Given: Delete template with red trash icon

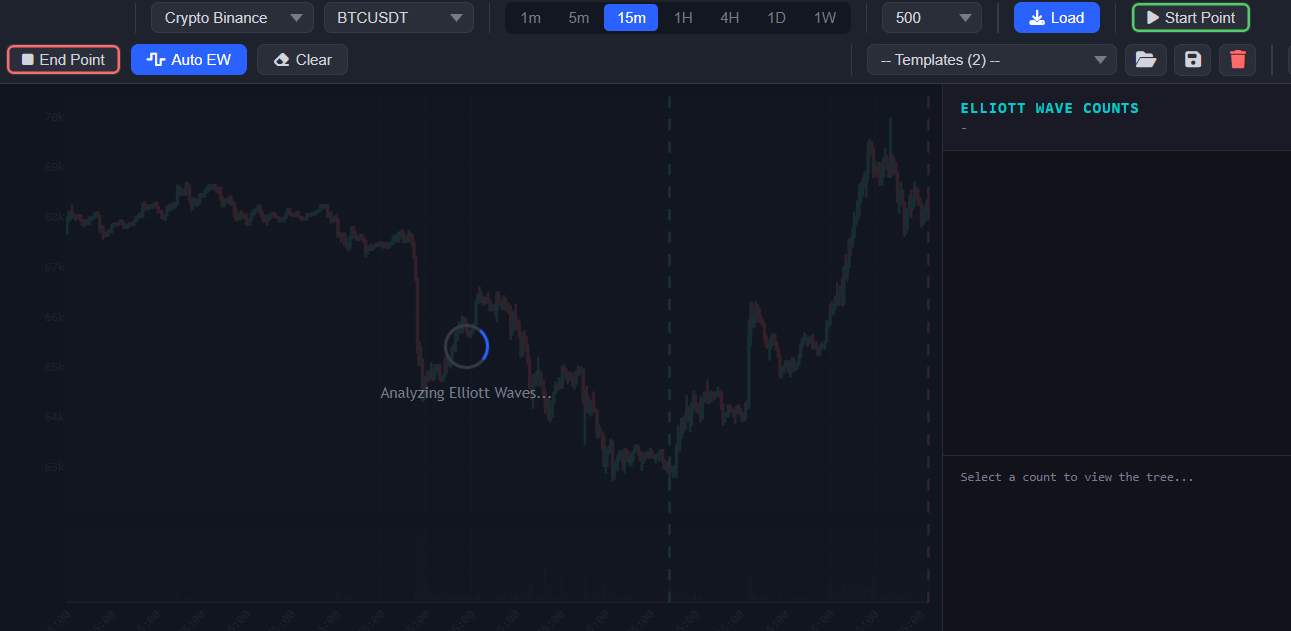Looking at the screenshot, I should pos(1238,60).
